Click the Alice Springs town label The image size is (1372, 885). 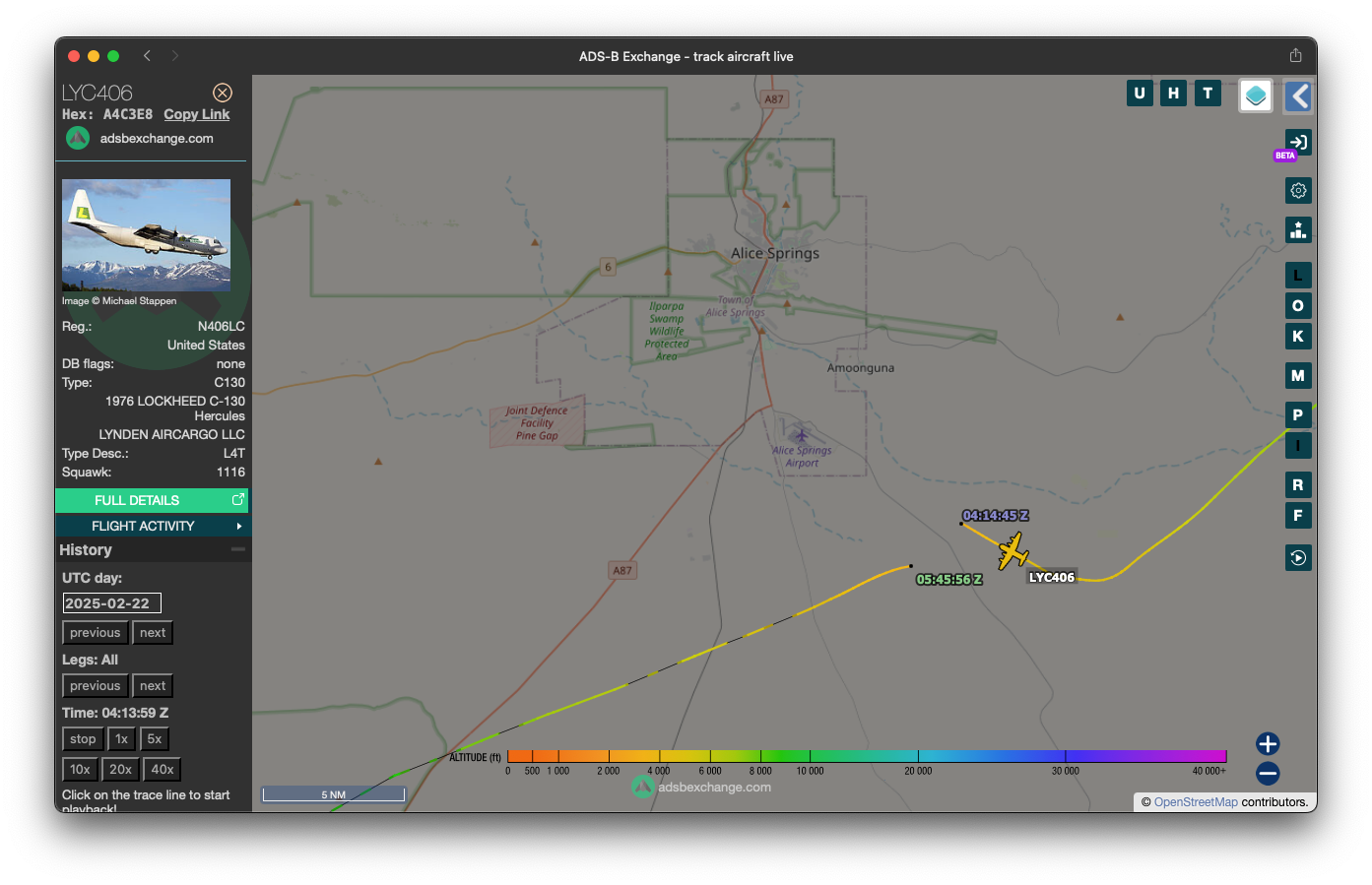775,253
